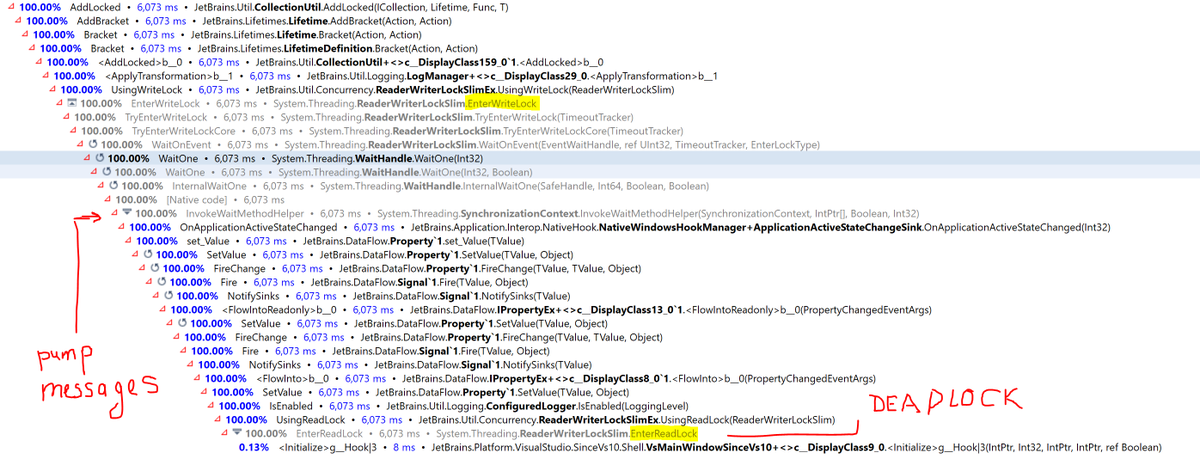
Task: Click the recursion icon next to WaitOnEvent
Action: click(x=92, y=144)
